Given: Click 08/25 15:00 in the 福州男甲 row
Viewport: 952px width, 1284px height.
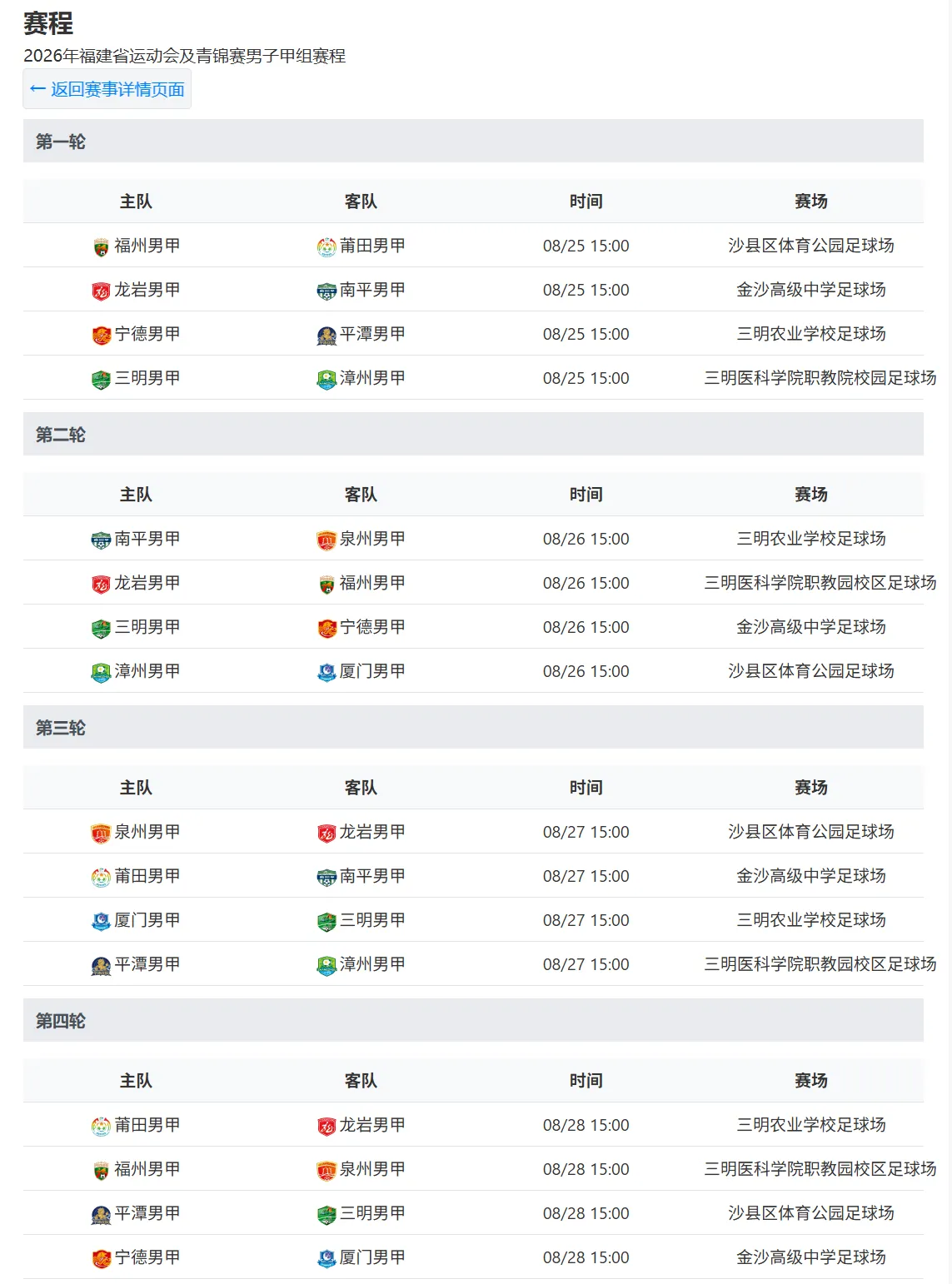Looking at the screenshot, I should pos(586,246).
